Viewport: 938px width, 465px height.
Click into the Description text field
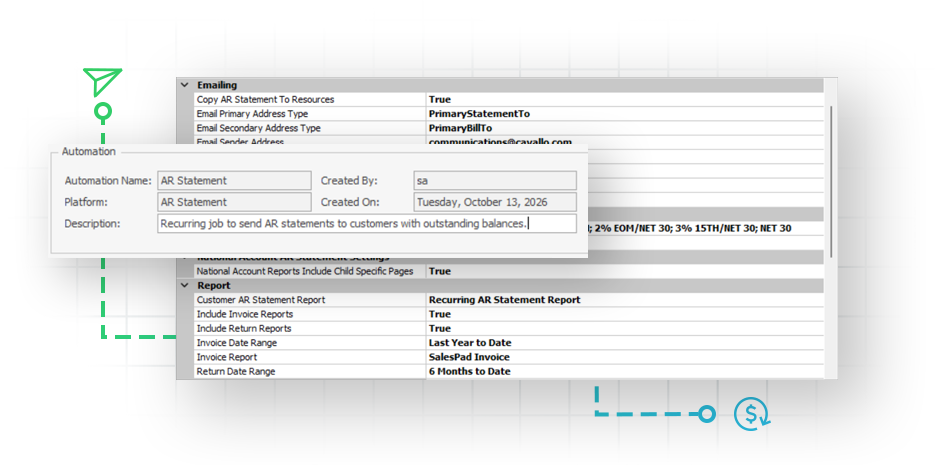[x=367, y=223]
